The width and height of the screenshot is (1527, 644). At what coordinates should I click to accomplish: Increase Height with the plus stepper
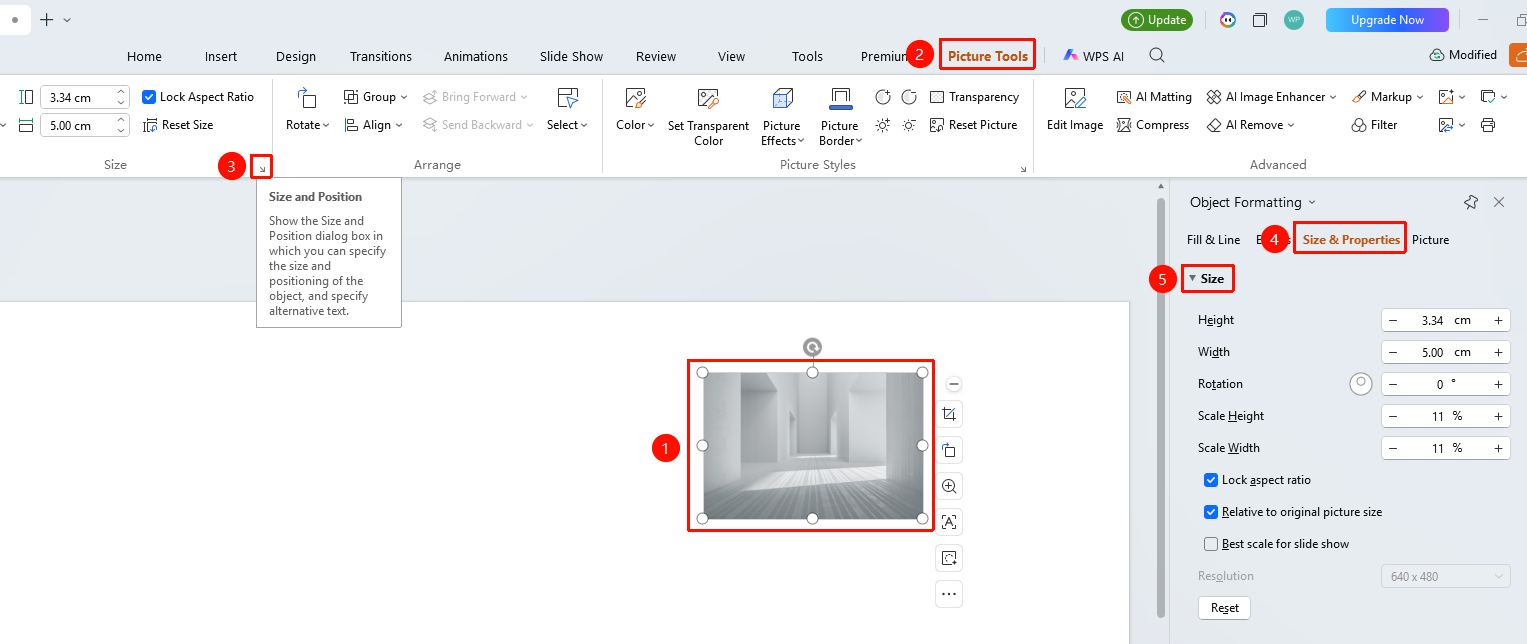click(x=1498, y=321)
